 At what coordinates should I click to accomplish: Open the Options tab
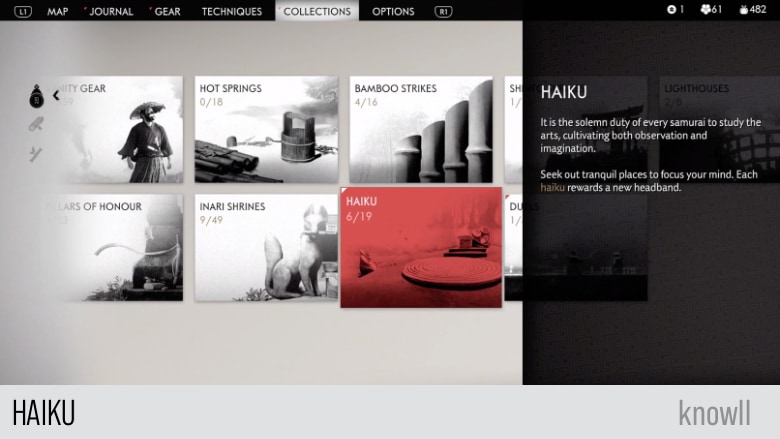(393, 11)
